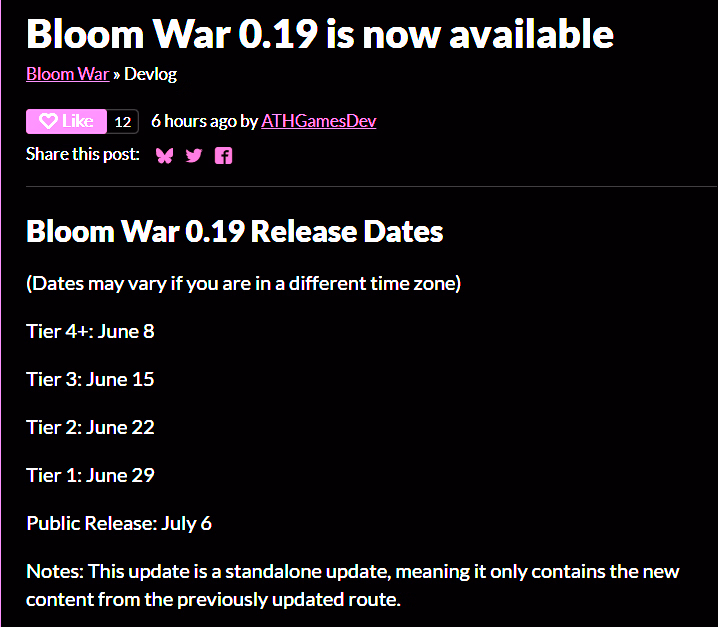Click the "Share this post:" label
The height and width of the screenshot is (627, 718).
pos(82,154)
